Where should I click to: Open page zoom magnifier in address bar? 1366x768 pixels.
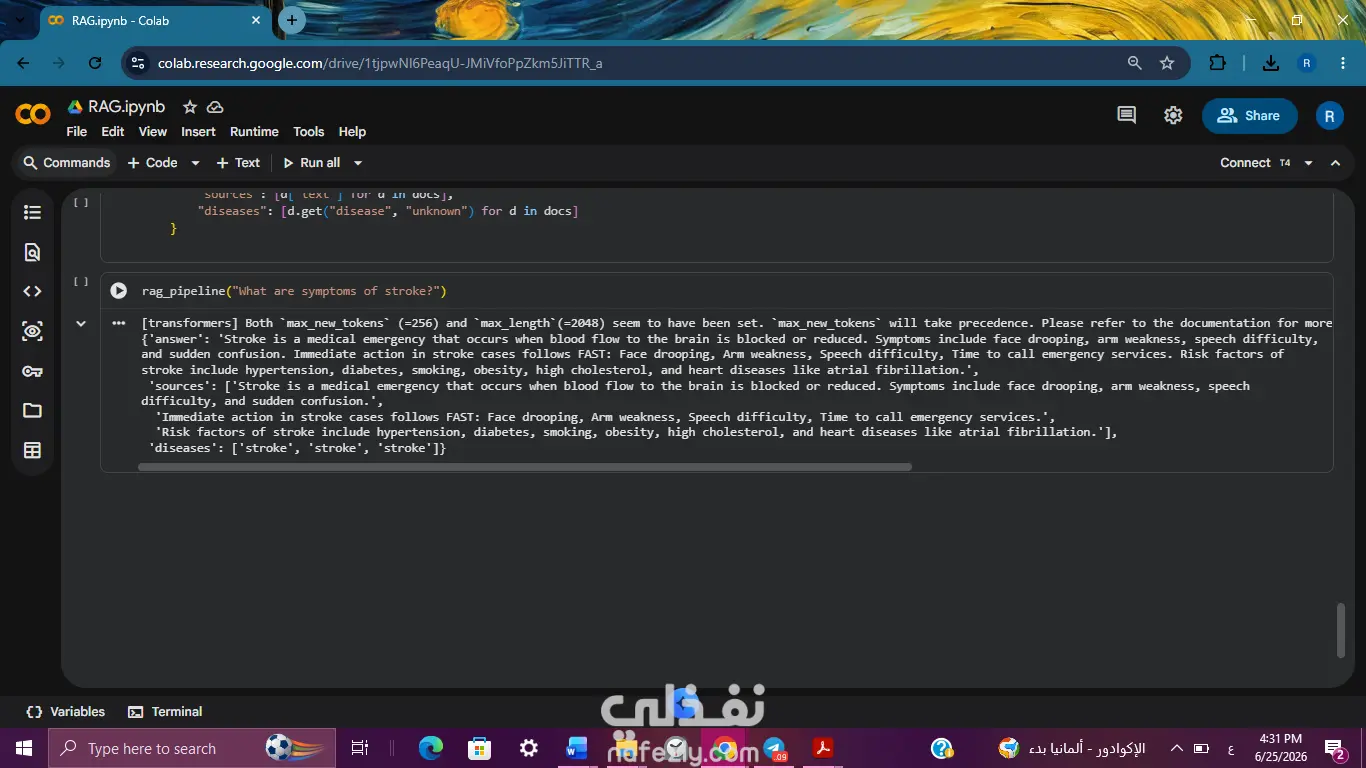point(1134,63)
